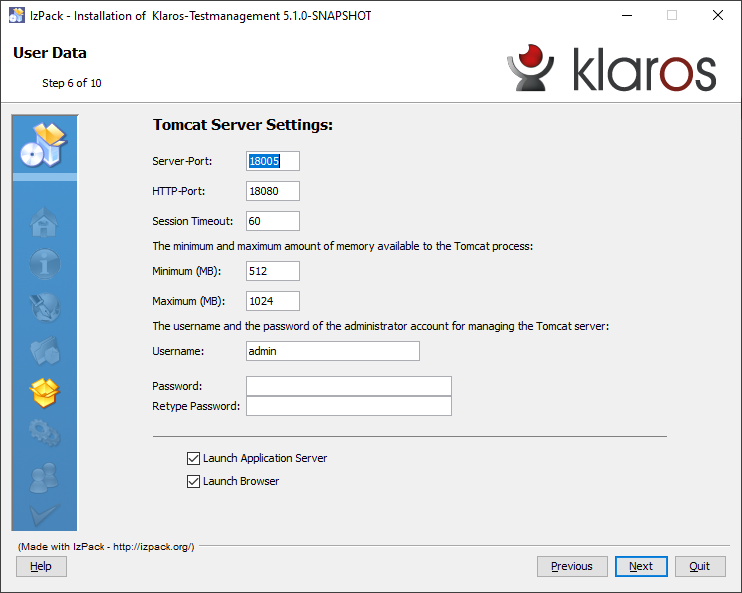This screenshot has width=742, height=593.
Task: Click the Retype Password field
Action: point(348,406)
